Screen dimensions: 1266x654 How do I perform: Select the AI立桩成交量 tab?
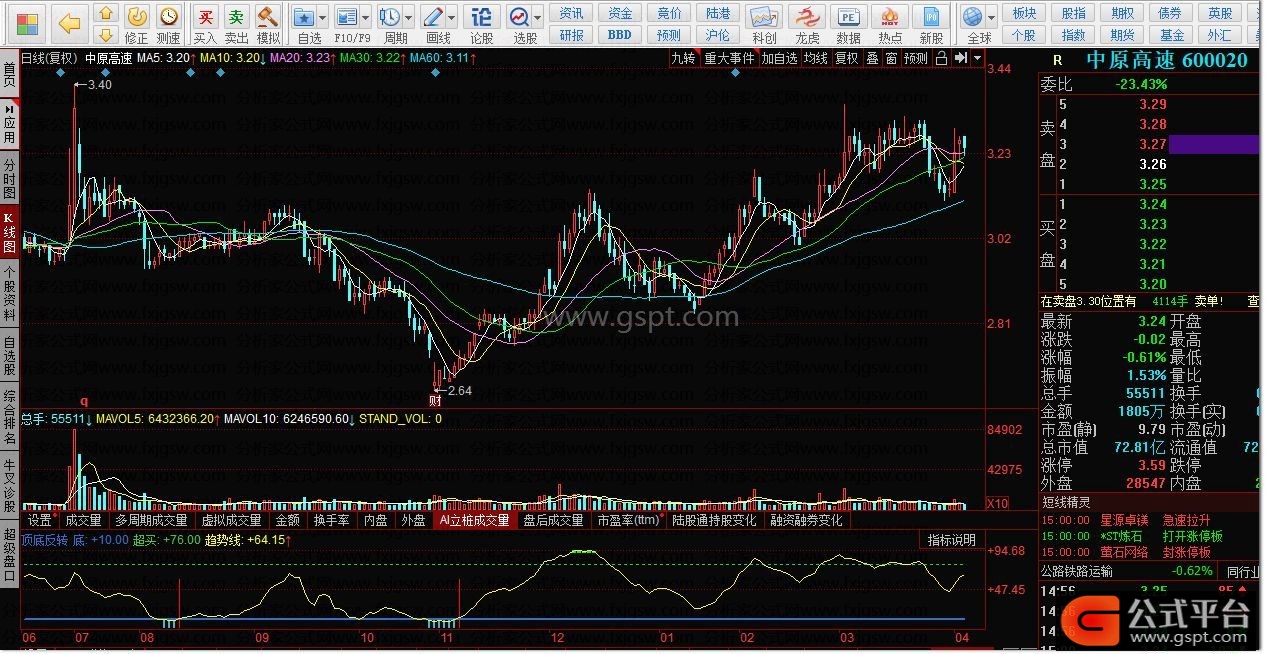click(475, 520)
